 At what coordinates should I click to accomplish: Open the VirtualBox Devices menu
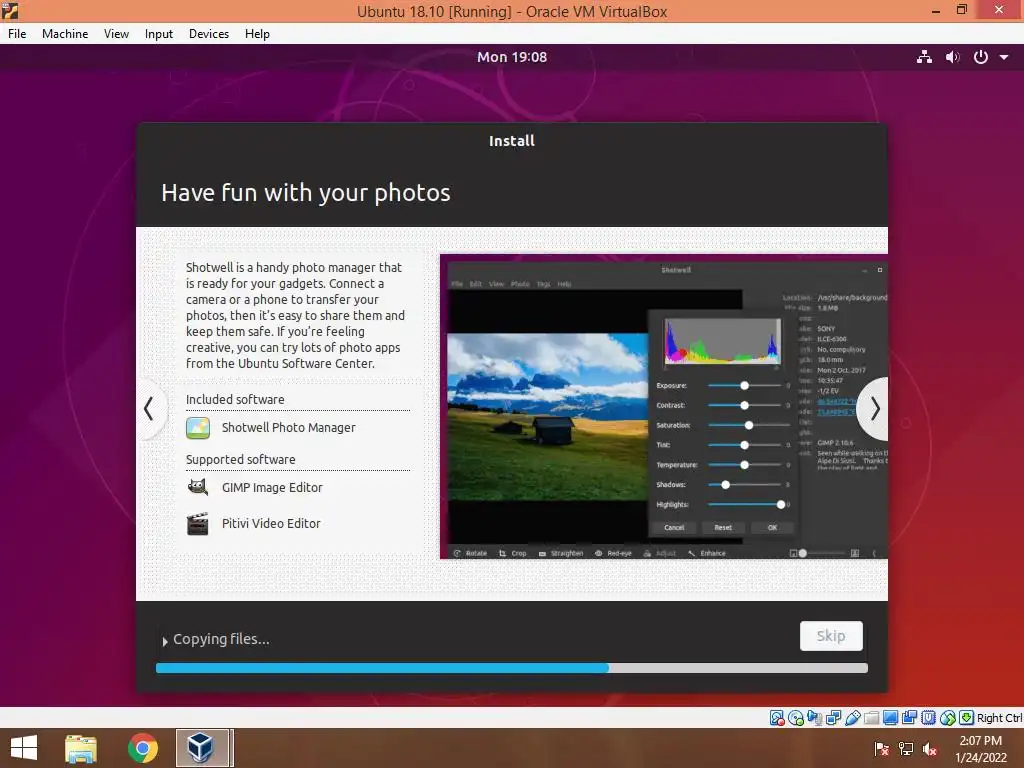click(x=209, y=34)
